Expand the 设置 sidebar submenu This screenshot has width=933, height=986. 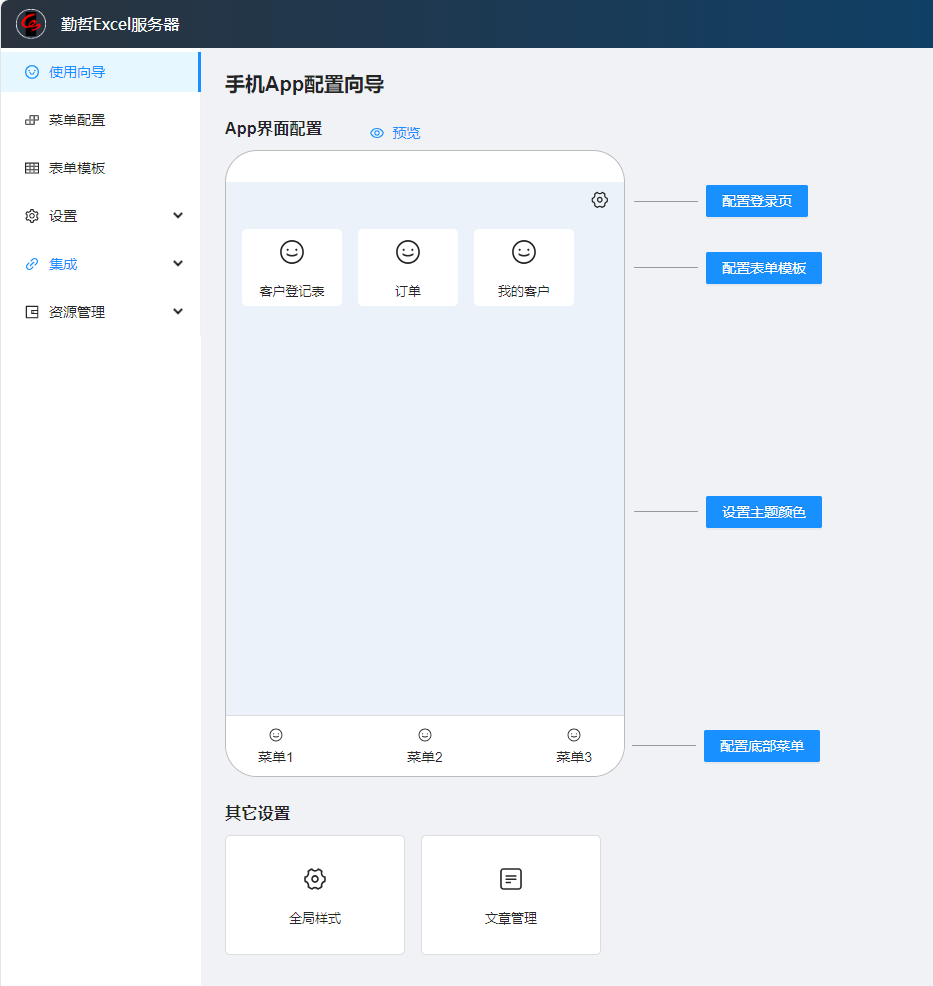(x=100, y=216)
